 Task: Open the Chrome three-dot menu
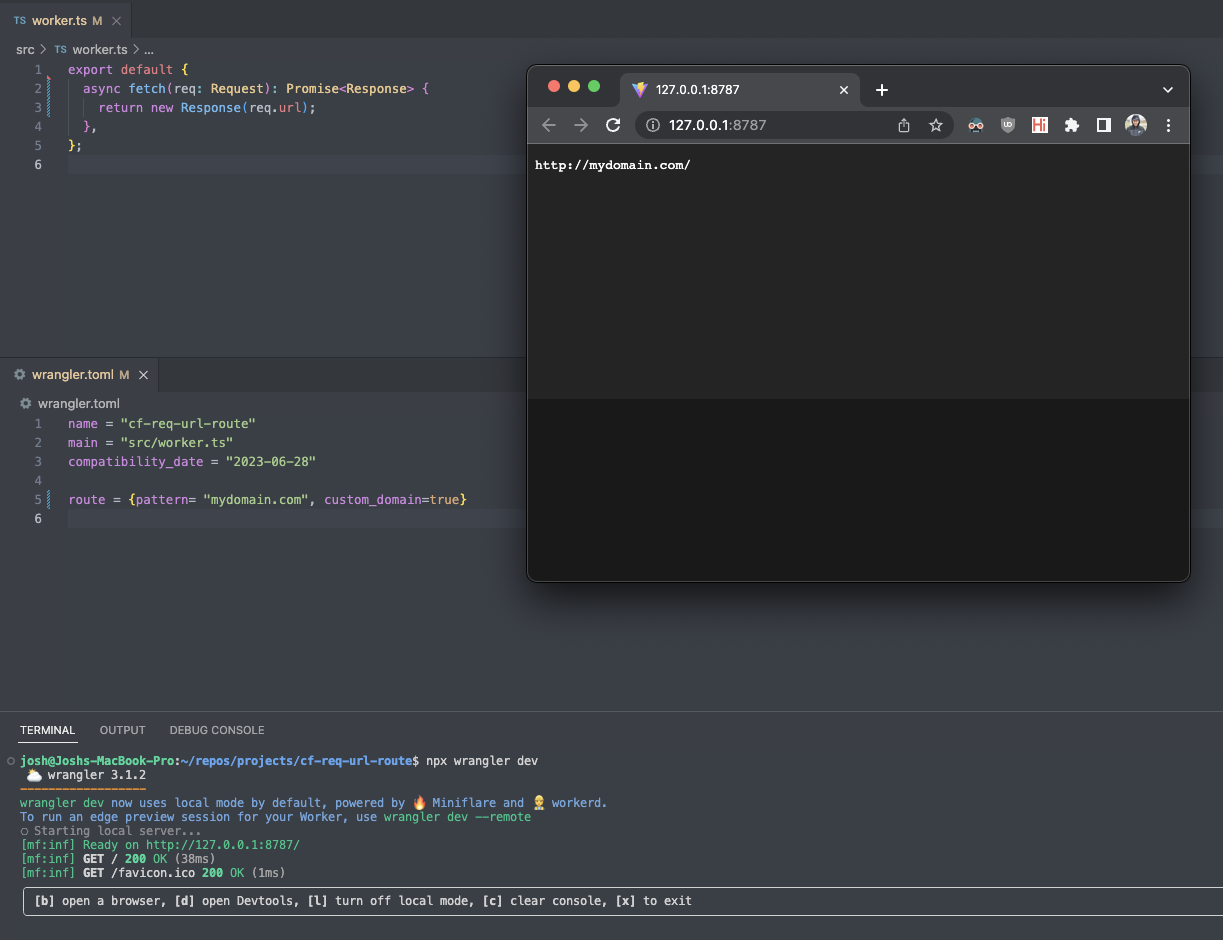click(1168, 125)
